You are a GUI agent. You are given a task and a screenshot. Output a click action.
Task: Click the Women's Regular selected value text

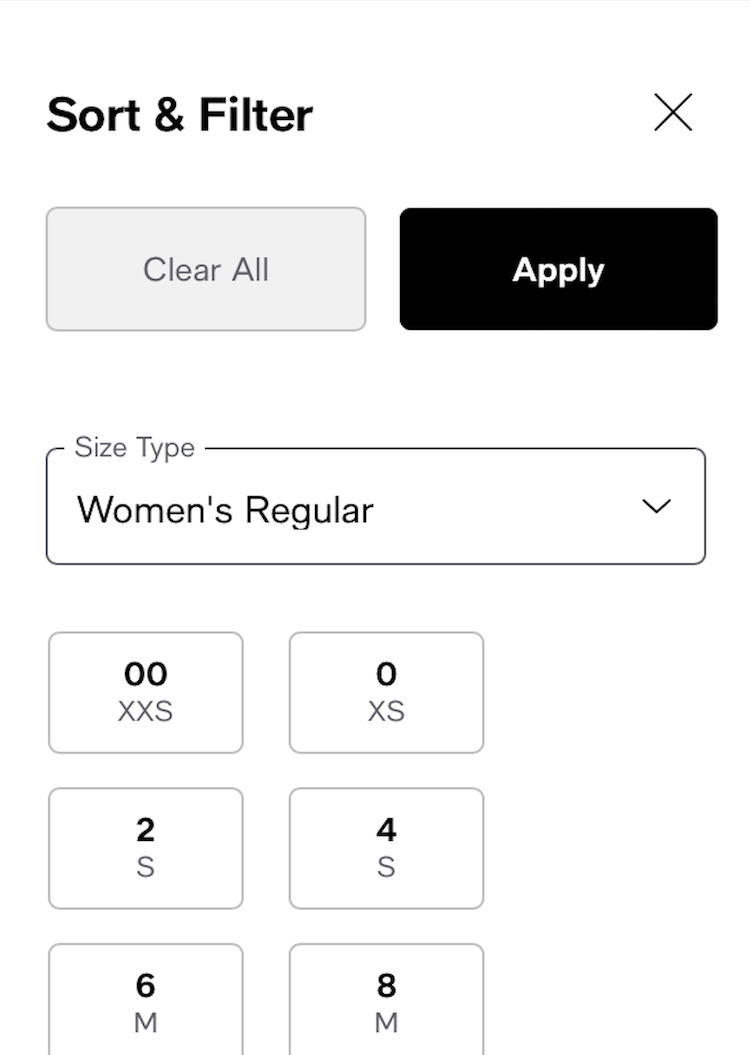(225, 510)
